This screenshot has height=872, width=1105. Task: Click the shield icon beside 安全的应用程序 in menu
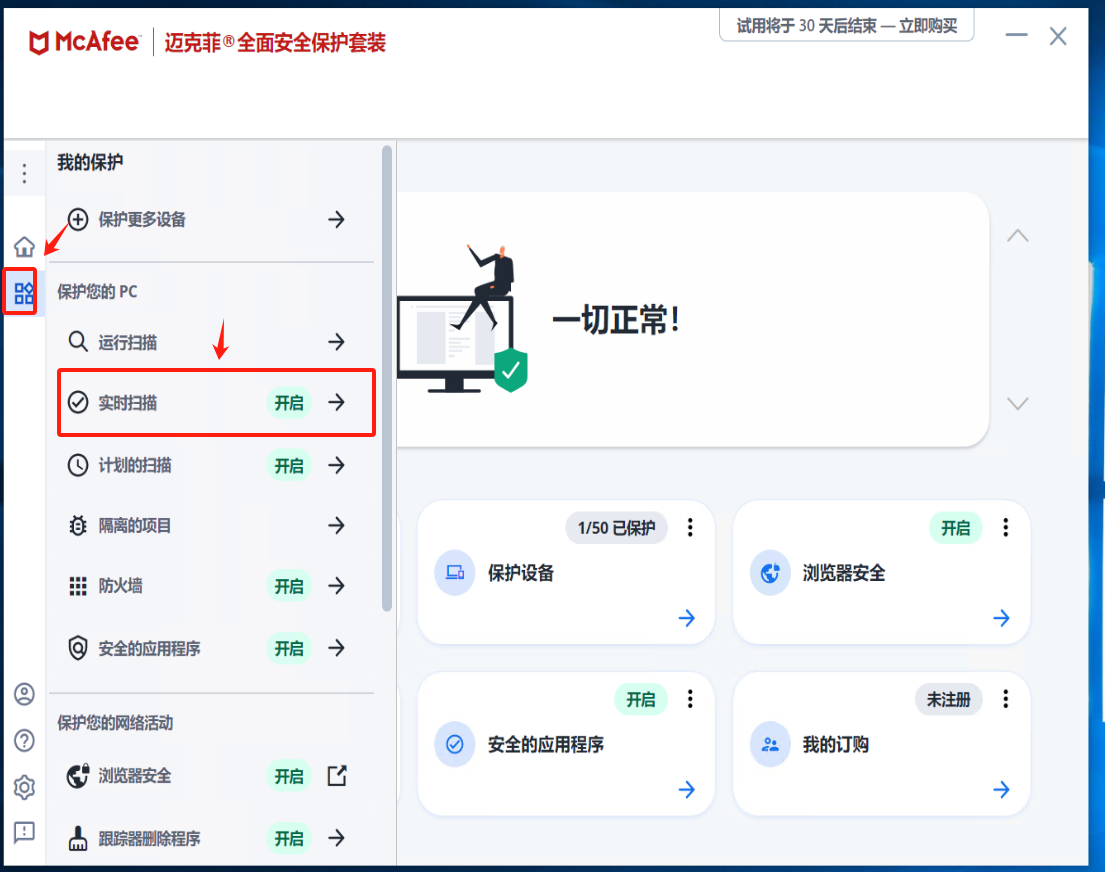coord(78,648)
